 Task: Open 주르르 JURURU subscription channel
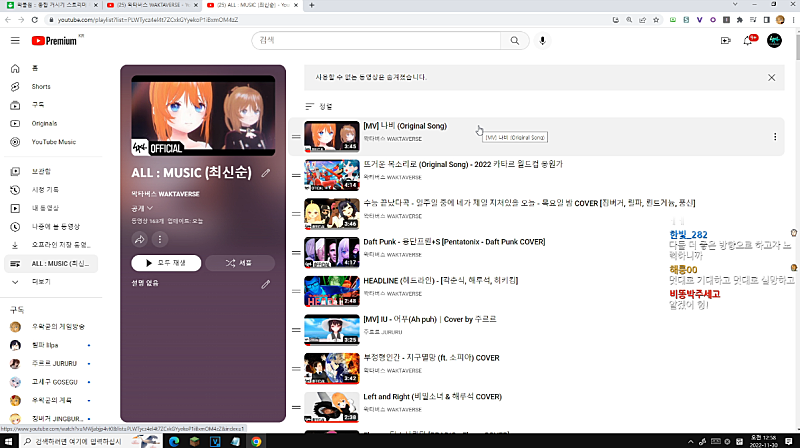pos(51,363)
